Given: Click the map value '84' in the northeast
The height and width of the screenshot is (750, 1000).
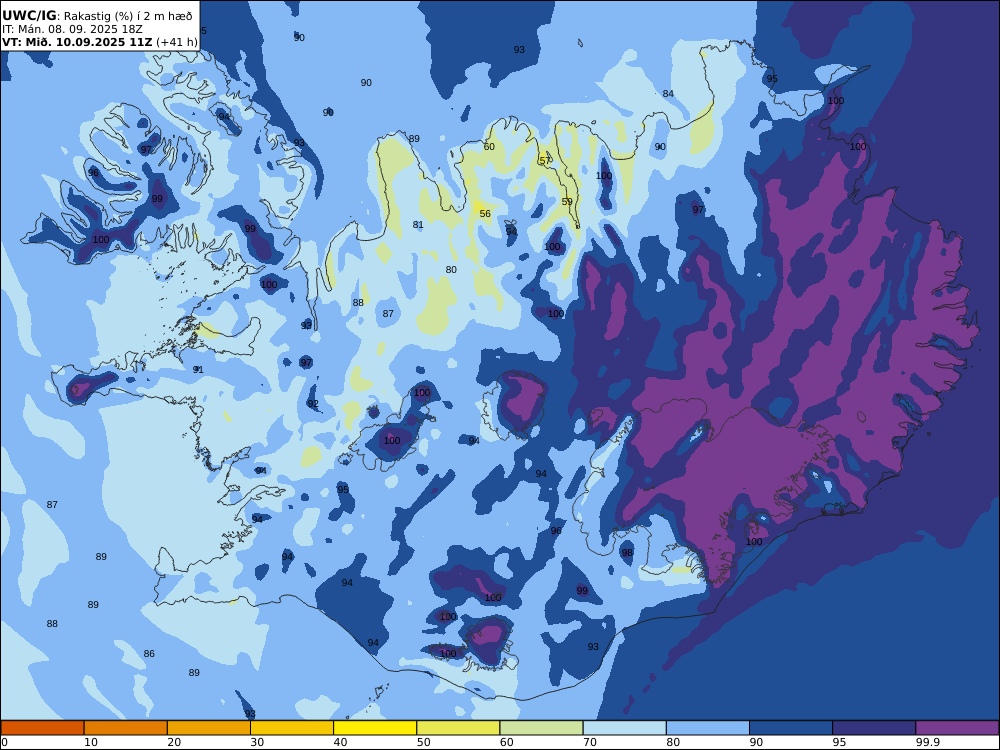Looking at the screenshot, I should coord(668,94).
